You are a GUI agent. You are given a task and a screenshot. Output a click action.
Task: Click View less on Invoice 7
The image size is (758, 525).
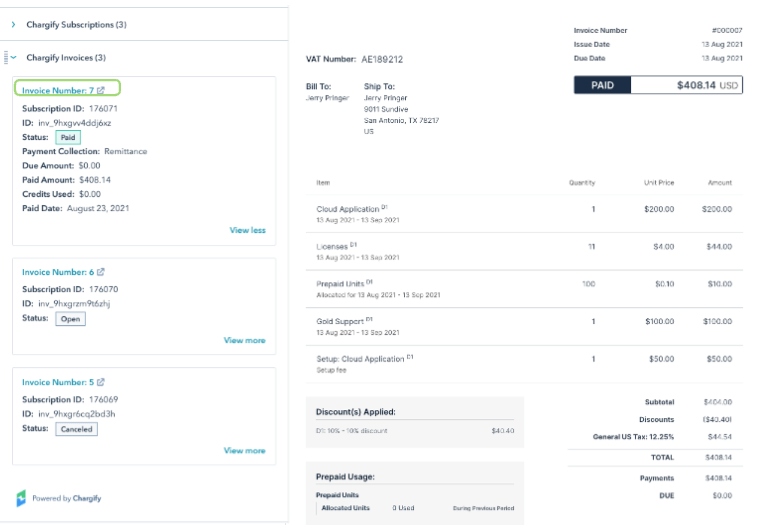tap(247, 230)
